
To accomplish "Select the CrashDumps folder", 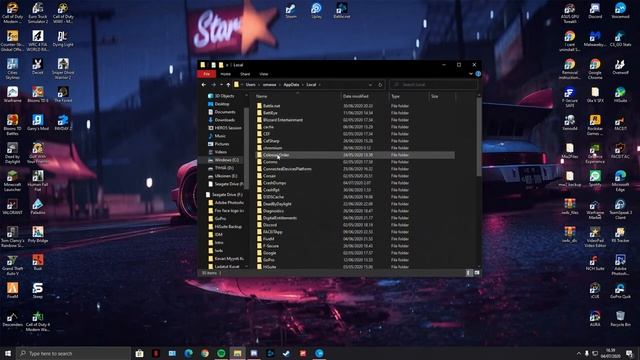I will (x=355, y=183).
